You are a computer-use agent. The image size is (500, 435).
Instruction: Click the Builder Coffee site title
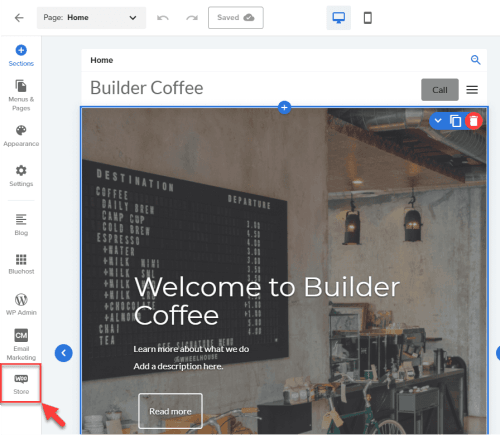point(147,88)
